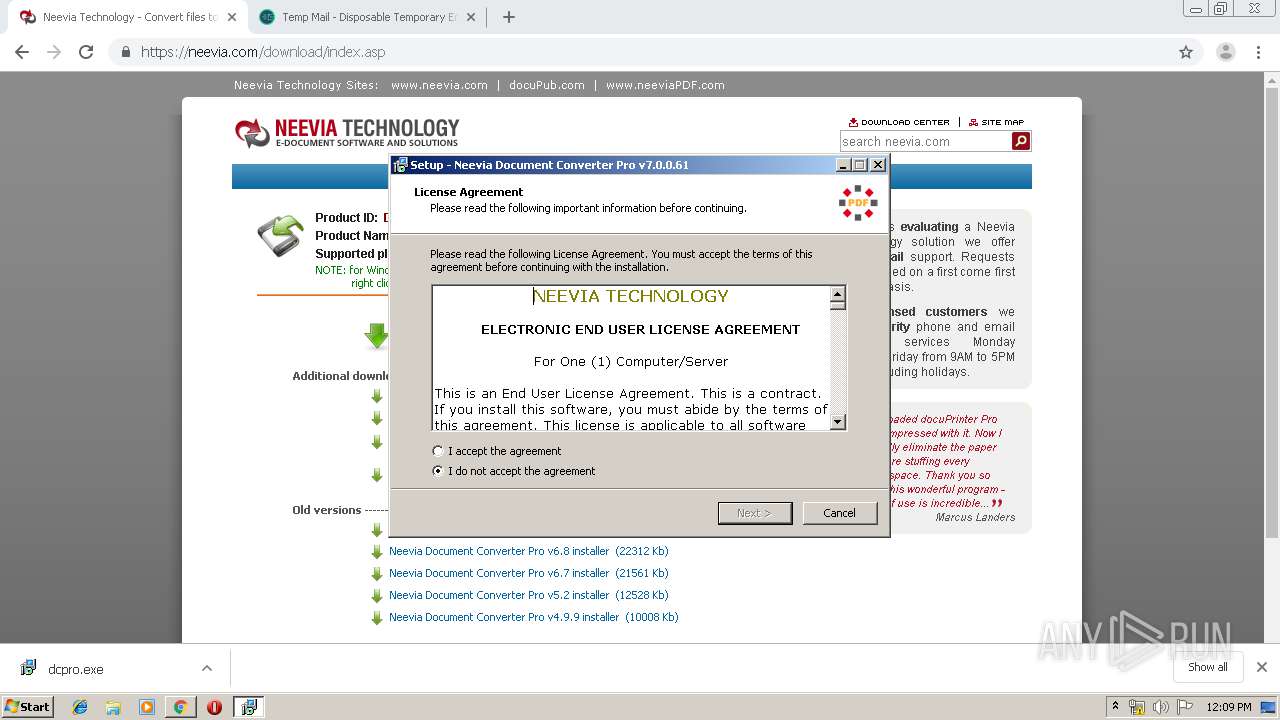Click setup installer taskbar button
Image resolution: width=1280 pixels, height=720 pixels.
coord(248,707)
